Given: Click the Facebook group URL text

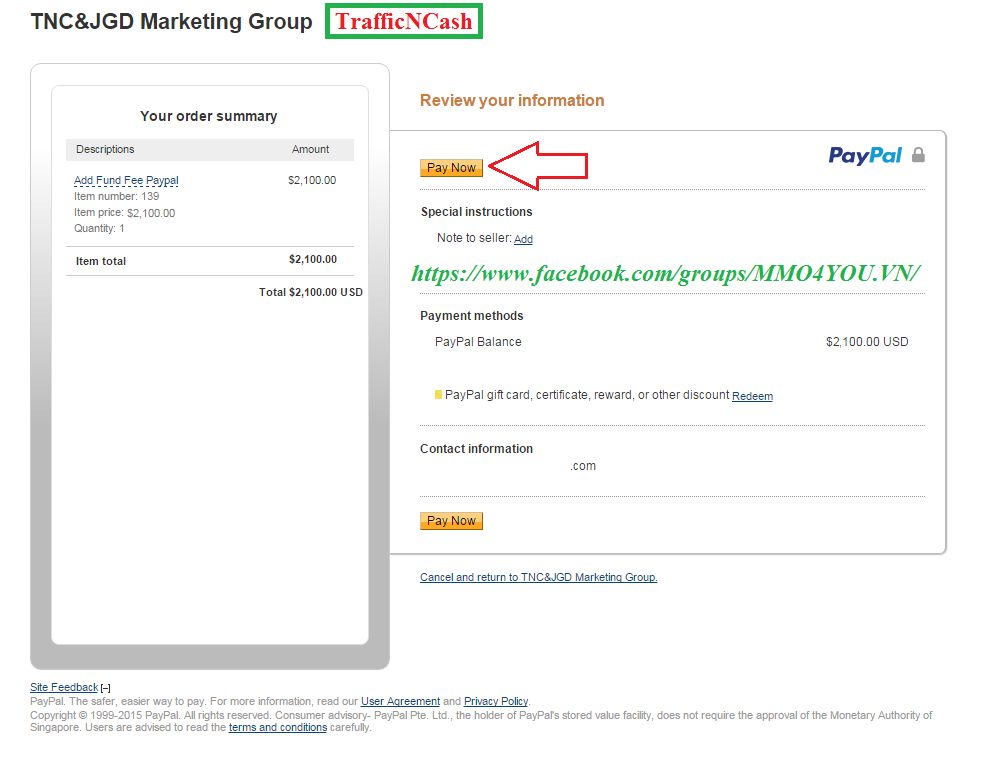Looking at the screenshot, I should [665, 274].
